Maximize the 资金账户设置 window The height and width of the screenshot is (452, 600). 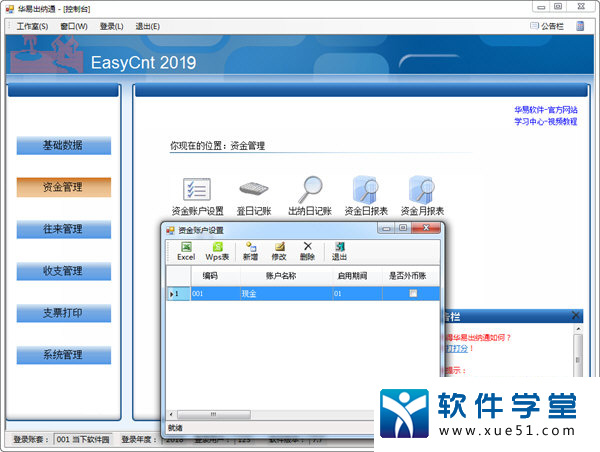(x=403, y=228)
